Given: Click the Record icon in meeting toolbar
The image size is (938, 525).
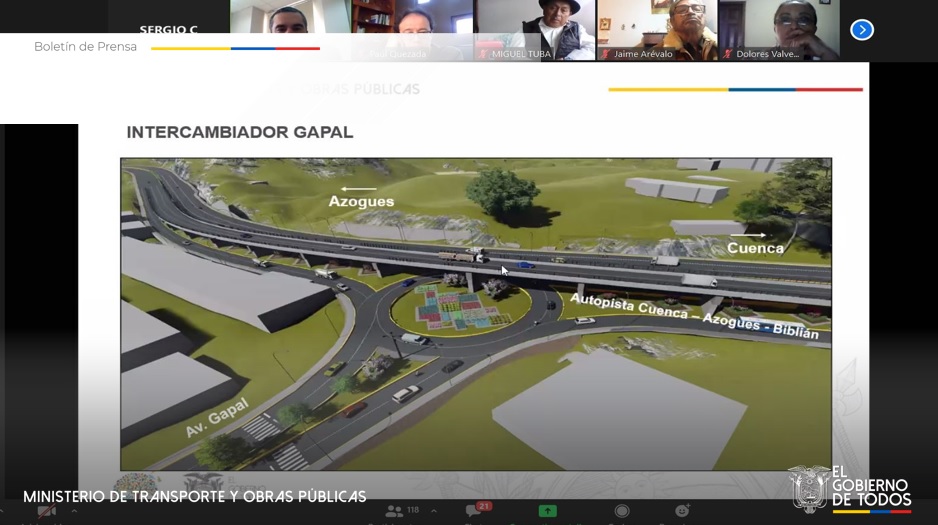Looking at the screenshot, I should click(621, 511).
